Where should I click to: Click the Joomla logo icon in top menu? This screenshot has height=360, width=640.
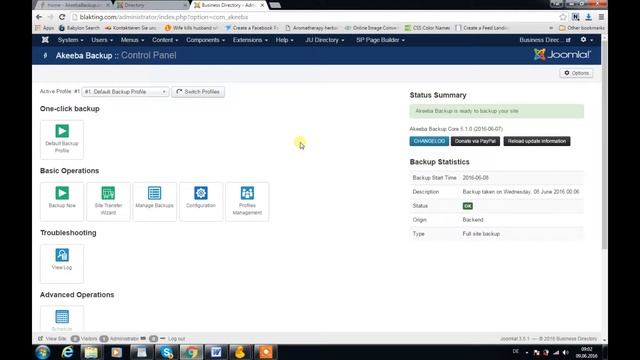point(45,40)
